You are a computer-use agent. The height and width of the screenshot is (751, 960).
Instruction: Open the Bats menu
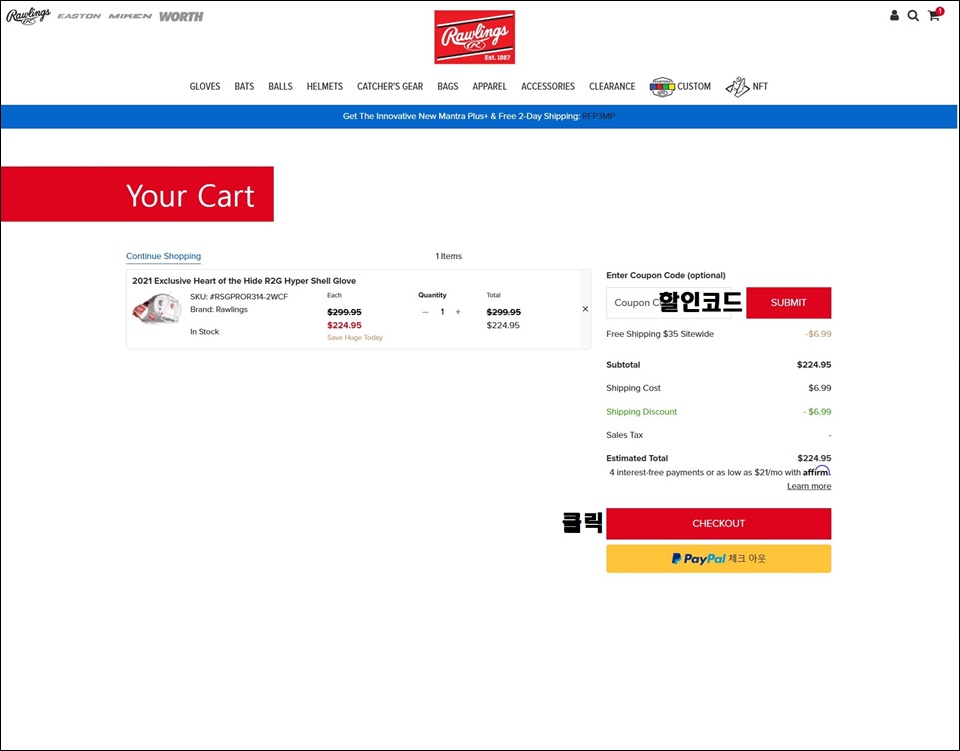point(244,86)
